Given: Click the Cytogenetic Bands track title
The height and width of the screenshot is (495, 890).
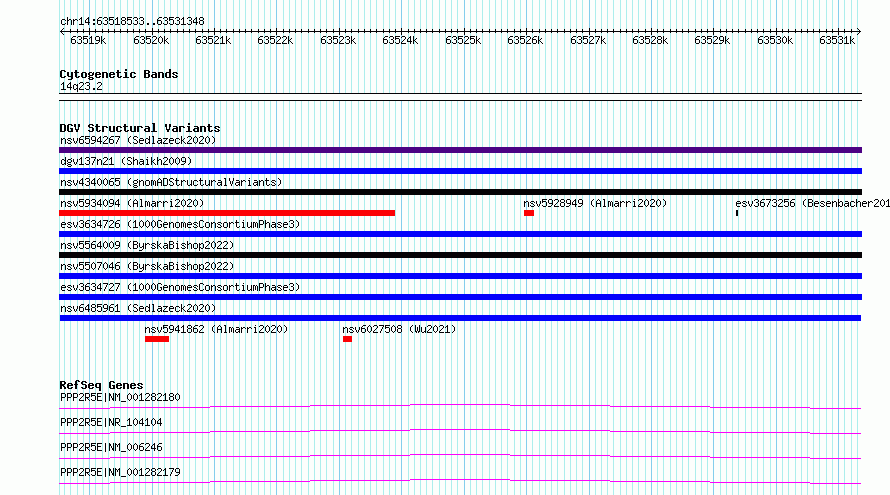Looking at the screenshot, I should tap(119, 74).
